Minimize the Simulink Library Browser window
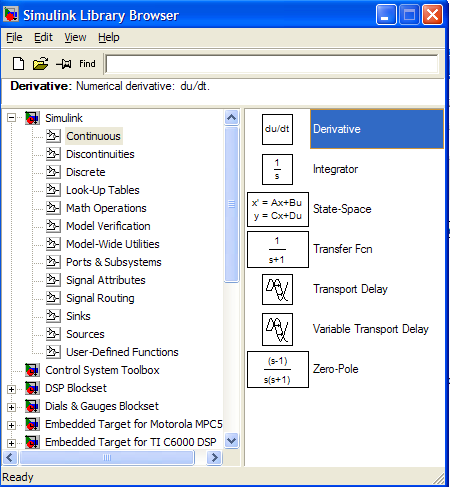 tap(386, 15)
